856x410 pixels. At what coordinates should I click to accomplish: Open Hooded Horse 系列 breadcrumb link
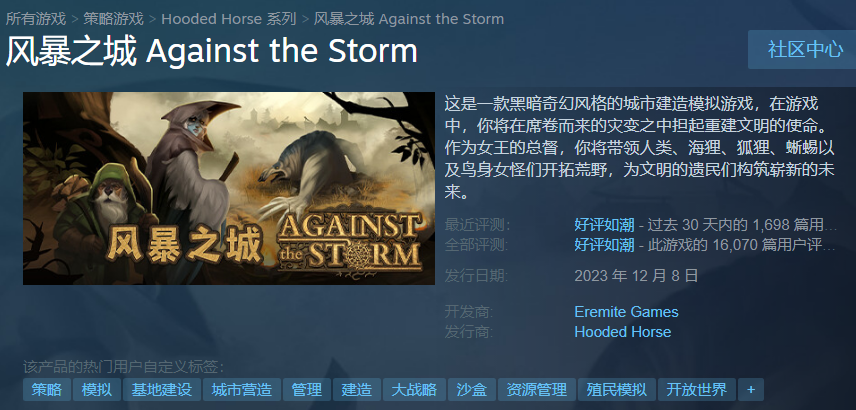pyautogui.click(x=229, y=19)
